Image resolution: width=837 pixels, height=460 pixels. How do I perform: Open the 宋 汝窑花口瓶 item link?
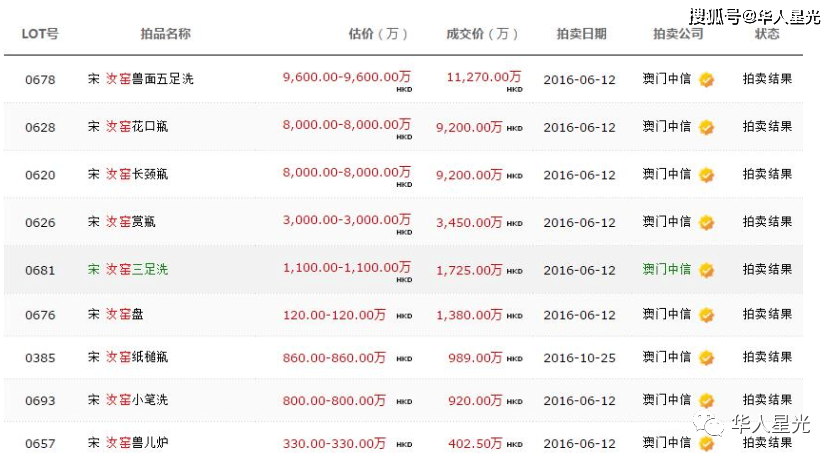(x=128, y=126)
